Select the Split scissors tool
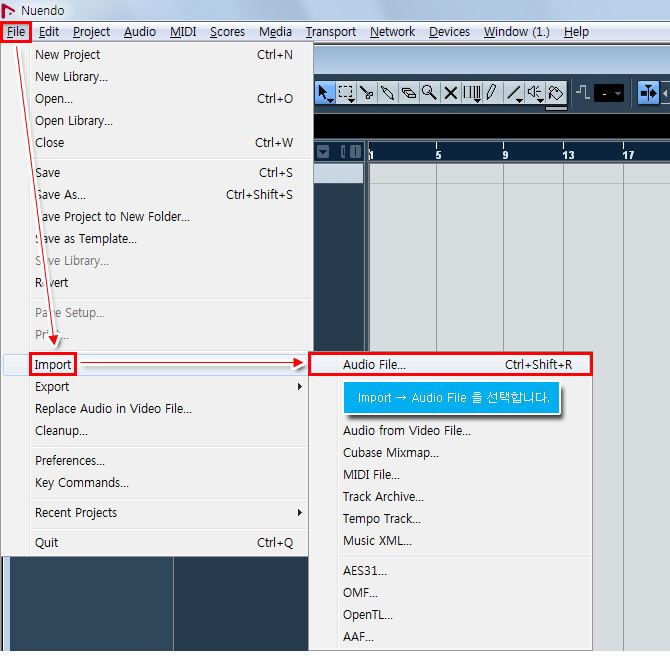 (367, 93)
